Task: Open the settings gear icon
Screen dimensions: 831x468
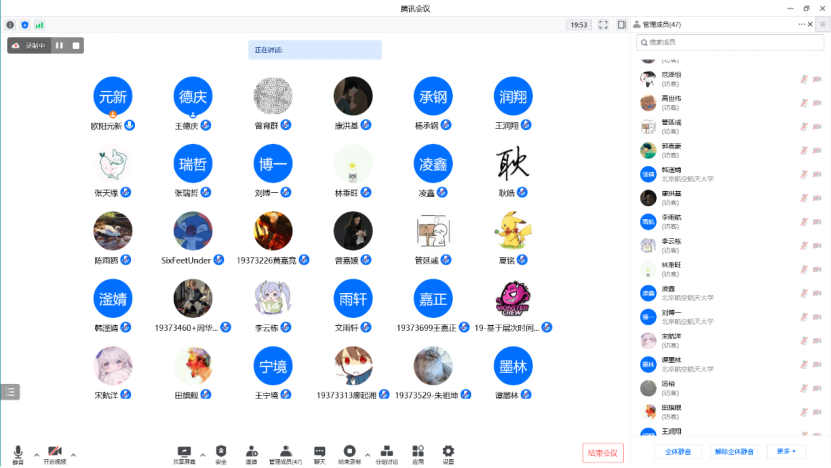Action: [x=448, y=453]
